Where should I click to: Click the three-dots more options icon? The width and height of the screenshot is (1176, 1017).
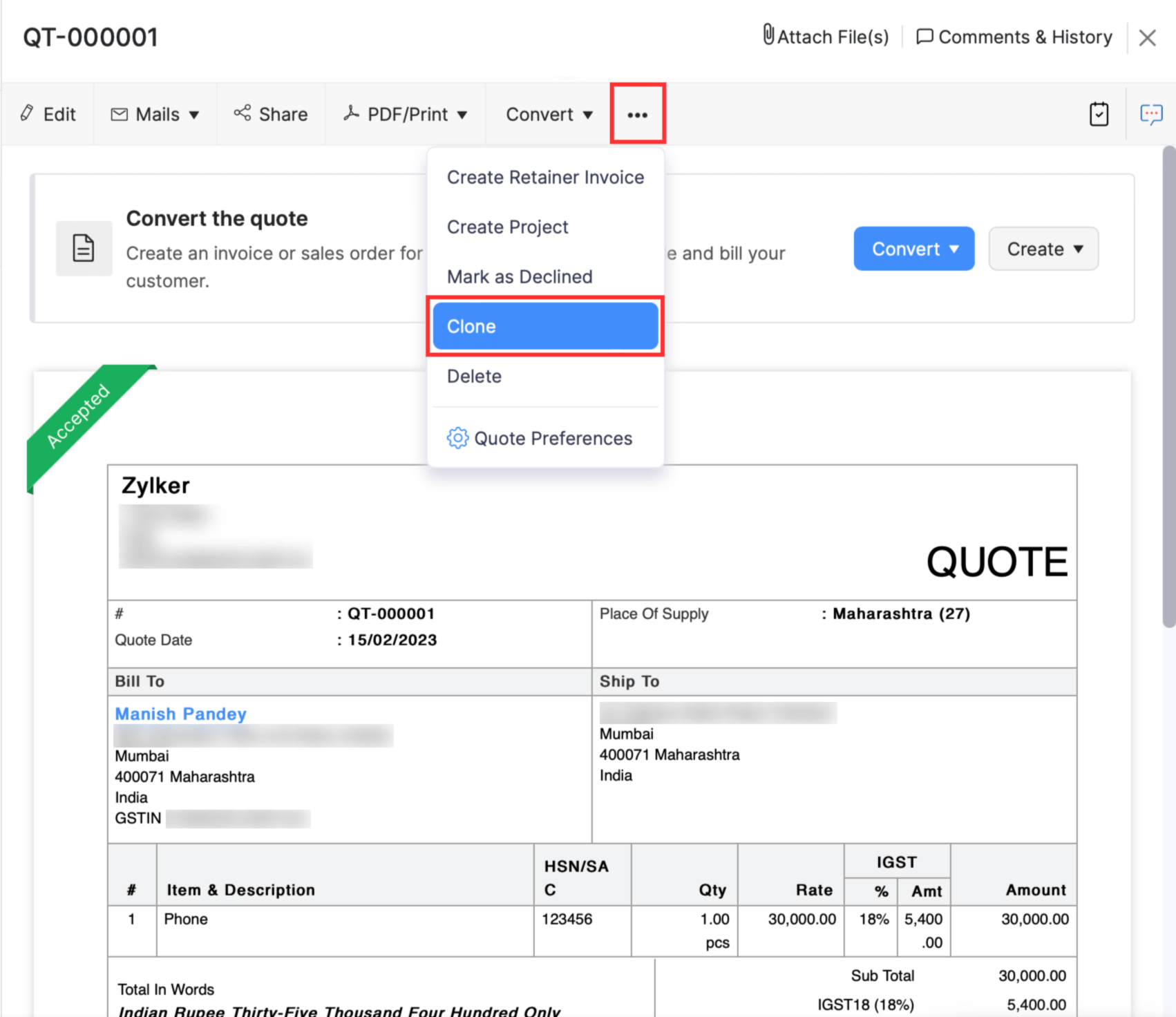tap(637, 115)
